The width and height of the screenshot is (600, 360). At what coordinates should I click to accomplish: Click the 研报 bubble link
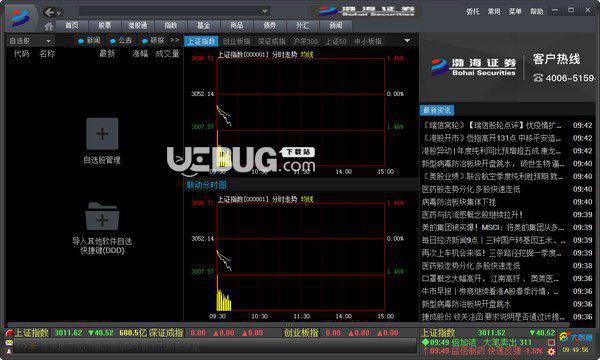tap(153, 41)
